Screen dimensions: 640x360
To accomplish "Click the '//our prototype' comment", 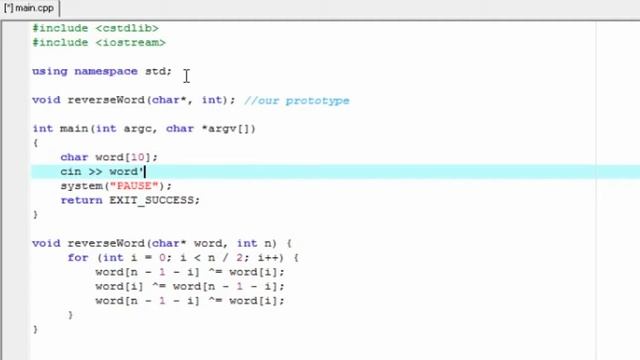I will tap(297, 100).
